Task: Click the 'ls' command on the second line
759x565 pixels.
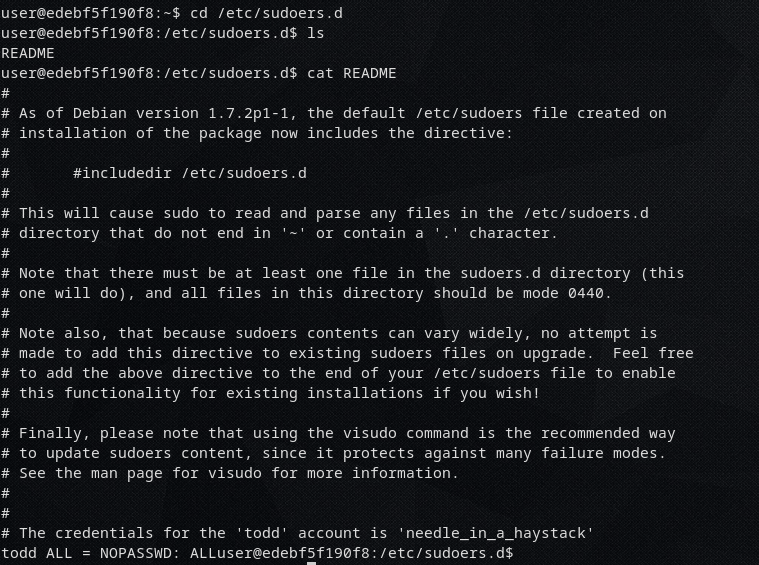Action: 315,33
